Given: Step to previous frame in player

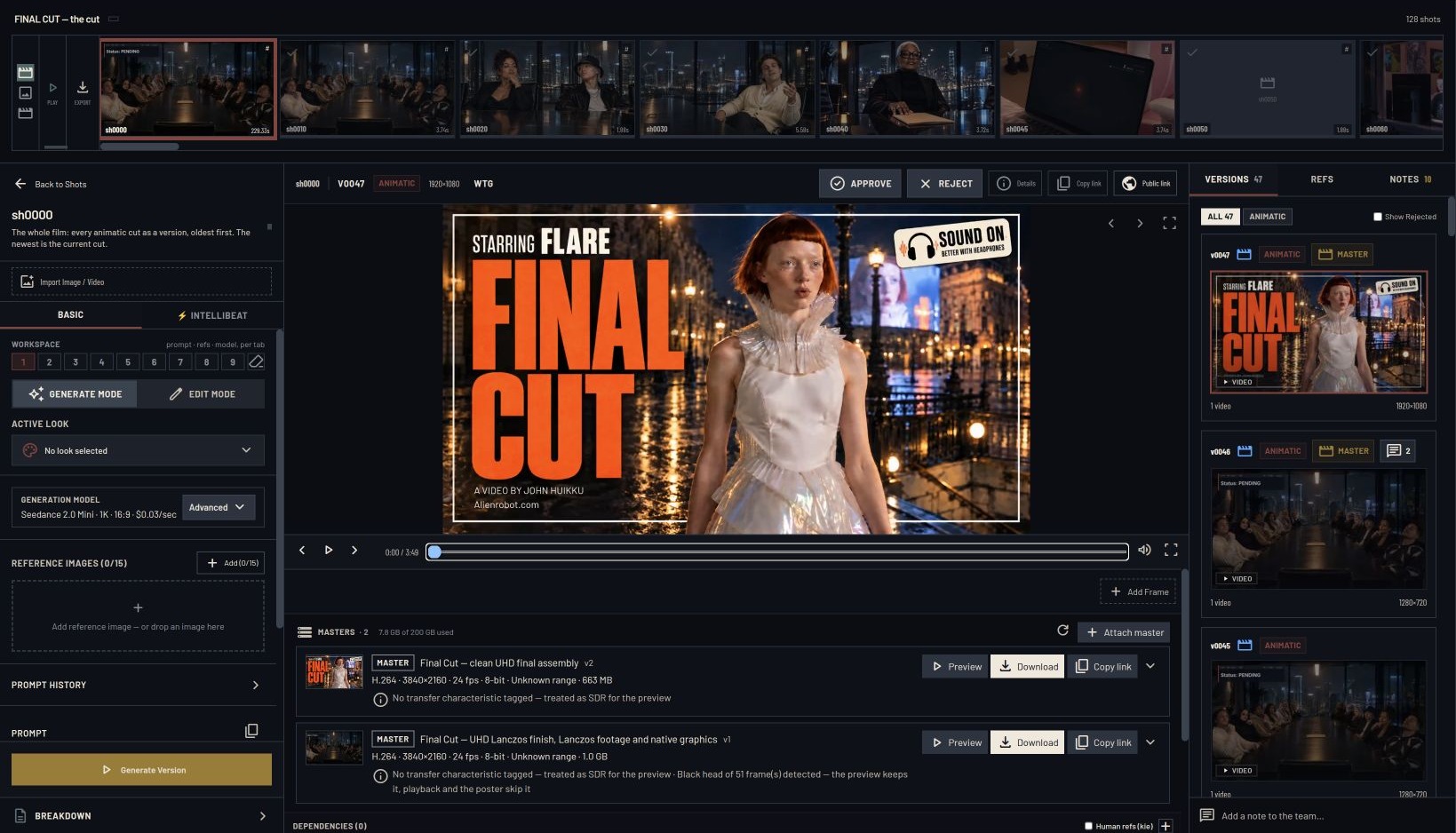Looking at the screenshot, I should [x=302, y=551].
